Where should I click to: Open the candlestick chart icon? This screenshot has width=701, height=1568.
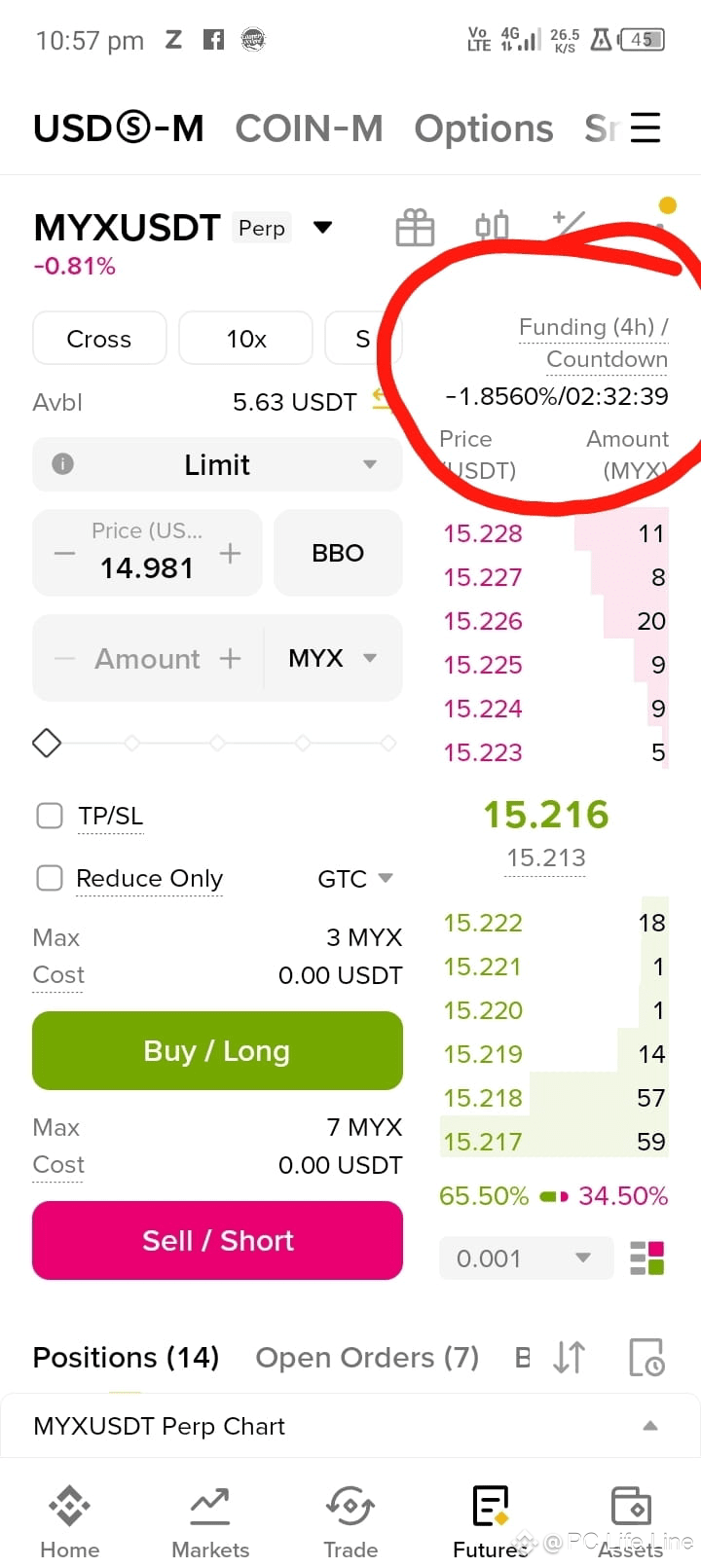click(x=492, y=227)
